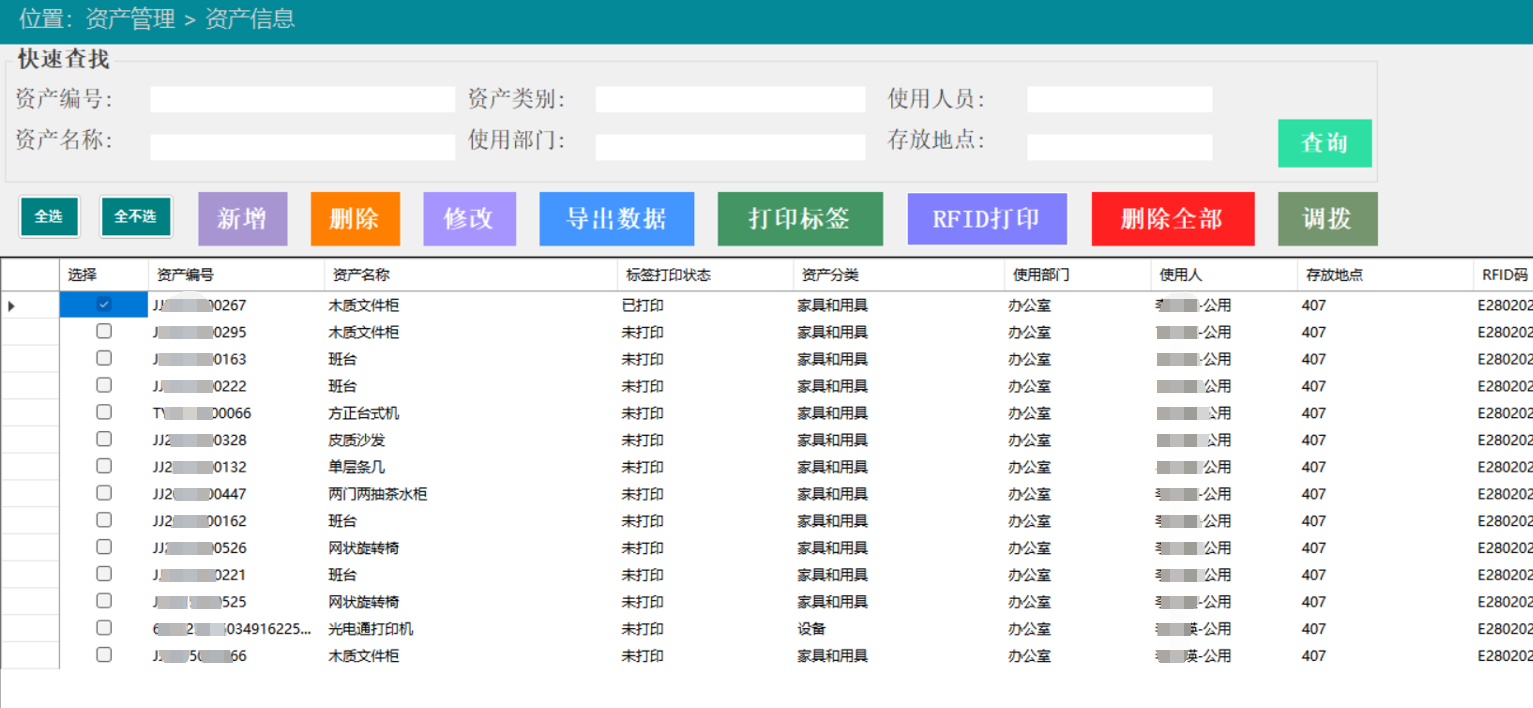Click the 修改 edit button
The image size is (1533, 708).
[x=469, y=219]
